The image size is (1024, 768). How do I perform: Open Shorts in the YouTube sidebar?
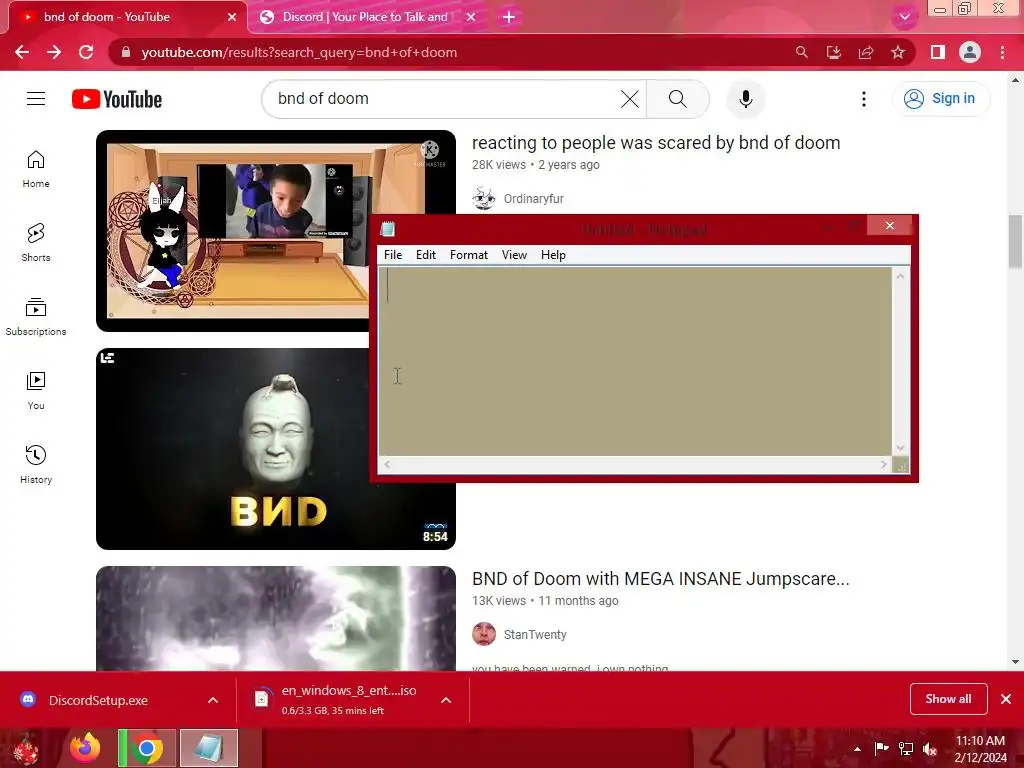(36, 243)
